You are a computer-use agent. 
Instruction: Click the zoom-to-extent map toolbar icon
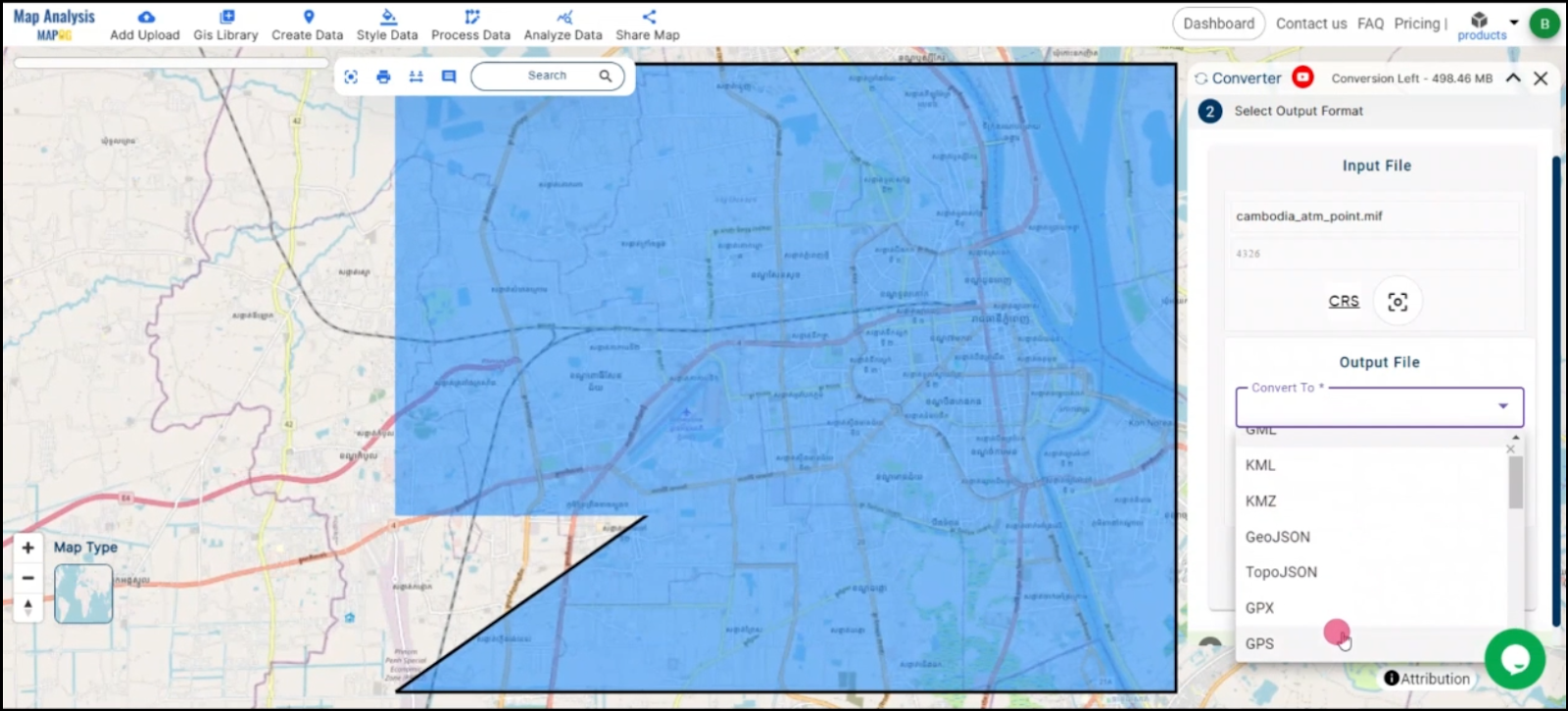click(351, 76)
